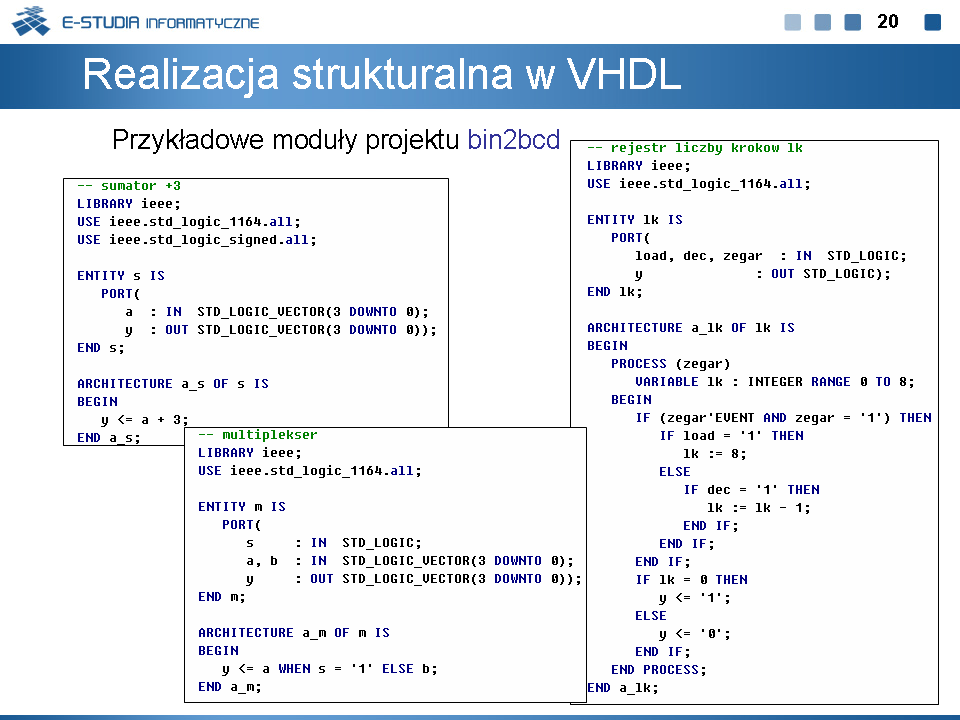The width and height of the screenshot is (960, 720).
Task: Click the title 'Realizacja strukturalna w VHDL'
Action: click(x=381, y=75)
